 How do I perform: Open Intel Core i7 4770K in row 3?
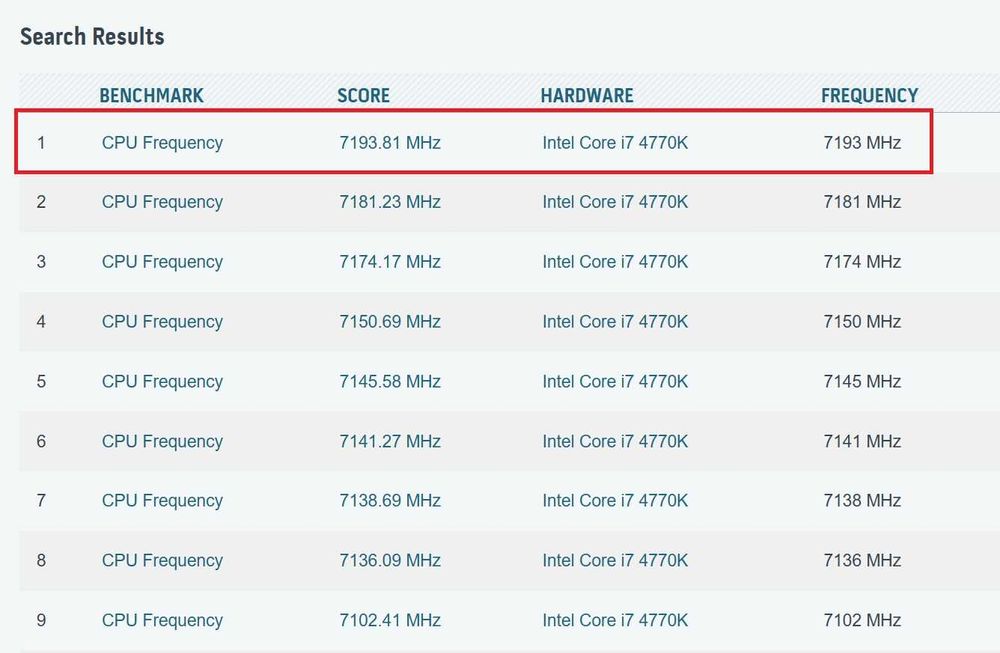tap(615, 261)
